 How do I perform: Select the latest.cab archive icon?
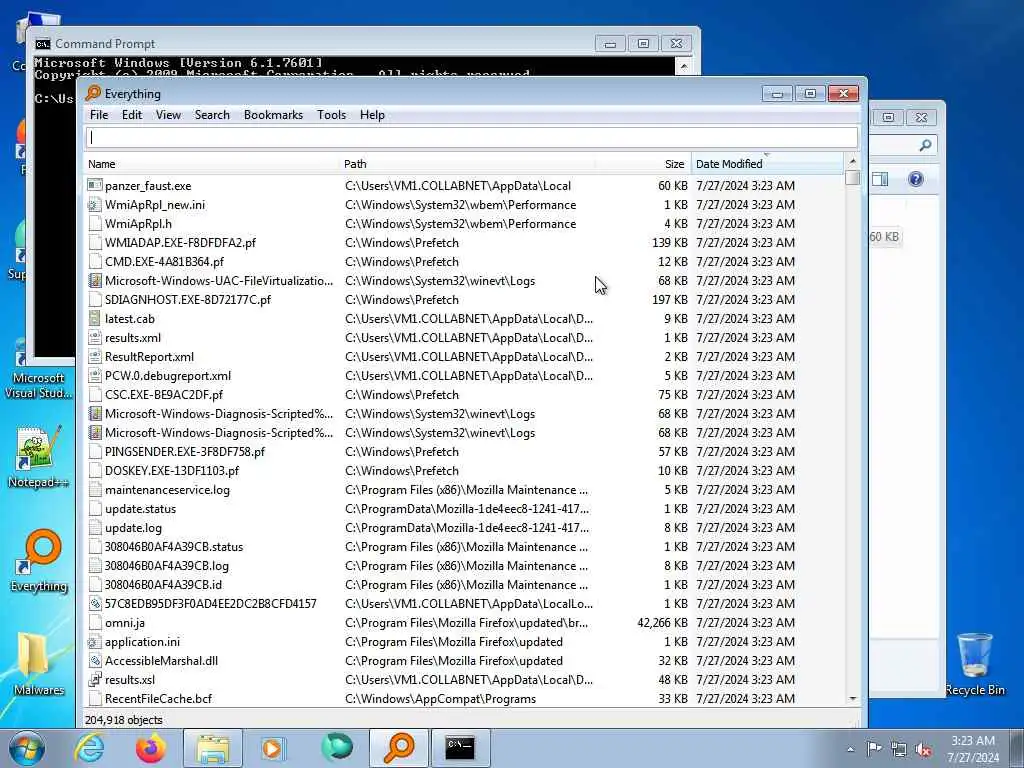tap(95, 319)
